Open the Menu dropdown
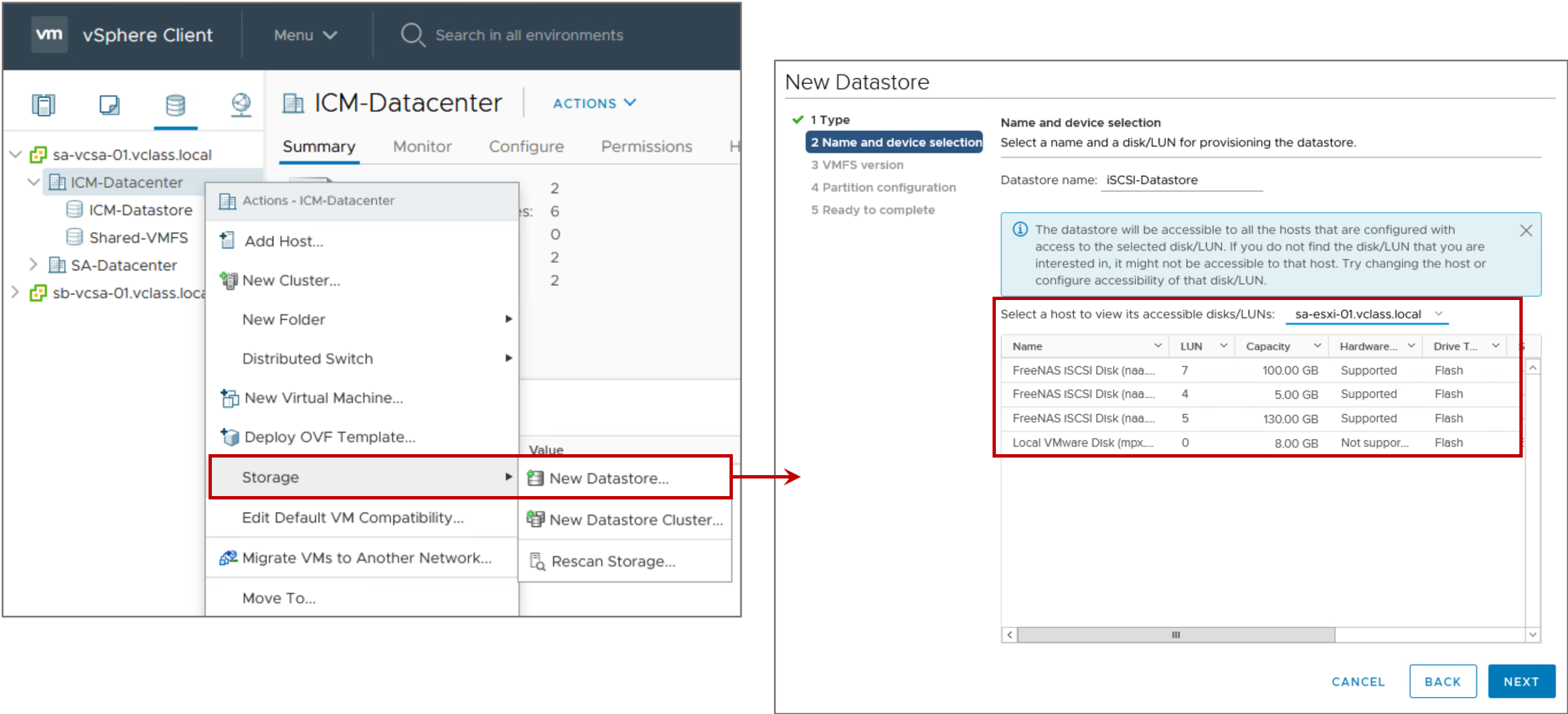 (x=305, y=35)
